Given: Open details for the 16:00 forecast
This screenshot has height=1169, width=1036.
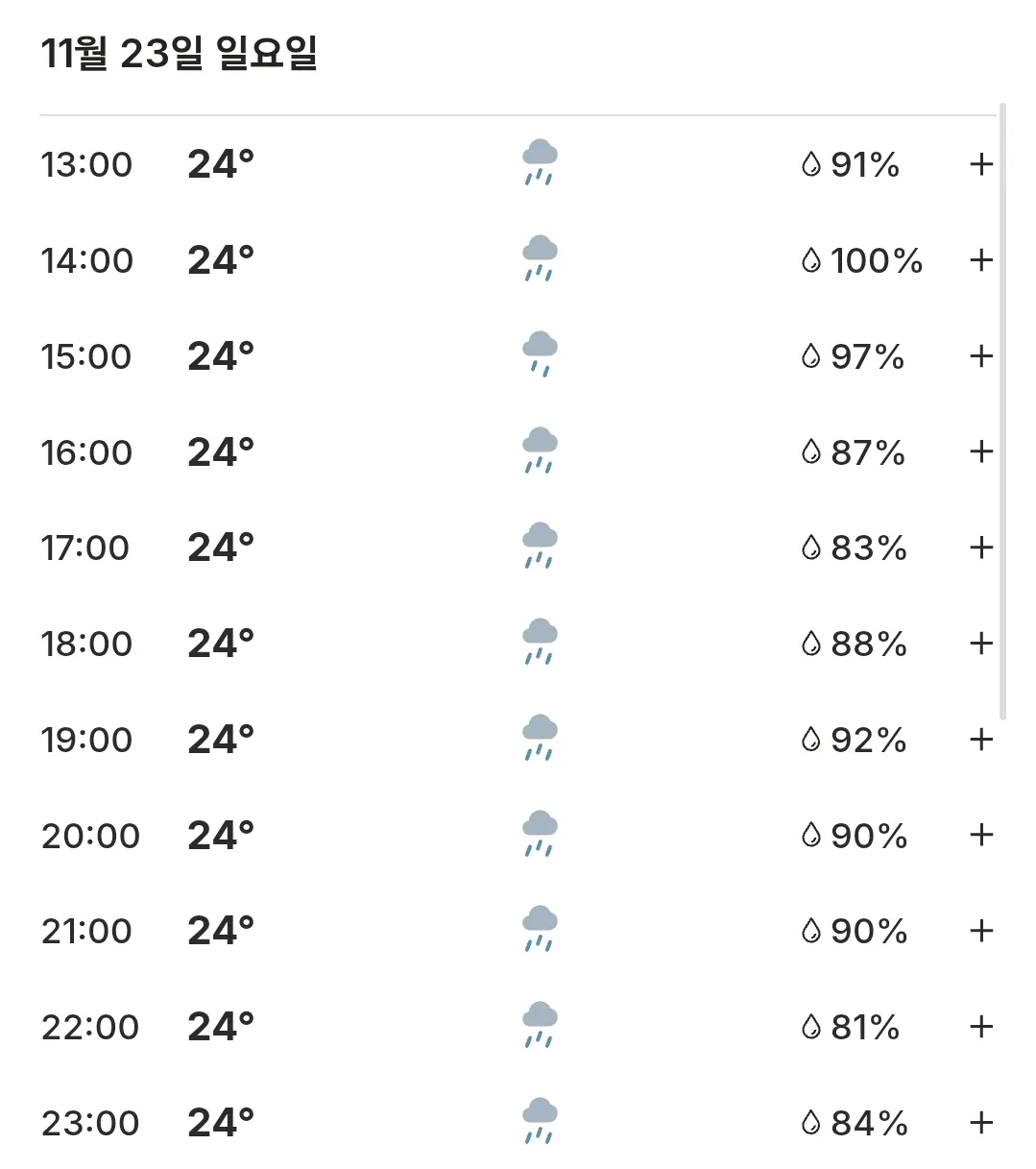Looking at the screenshot, I should coord(980,451).
